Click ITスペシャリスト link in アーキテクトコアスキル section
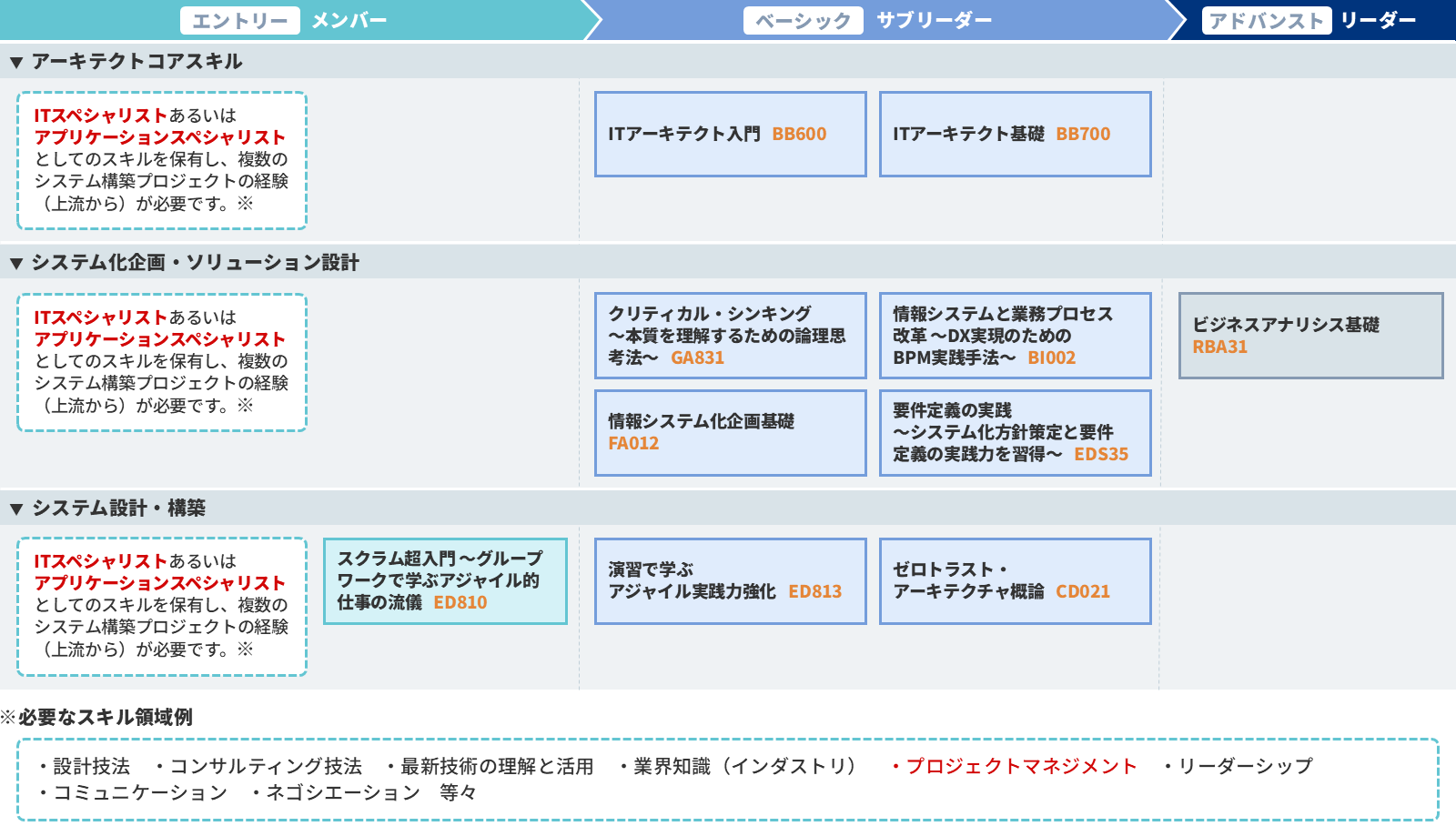1456x826 pixels. point(100,116)
